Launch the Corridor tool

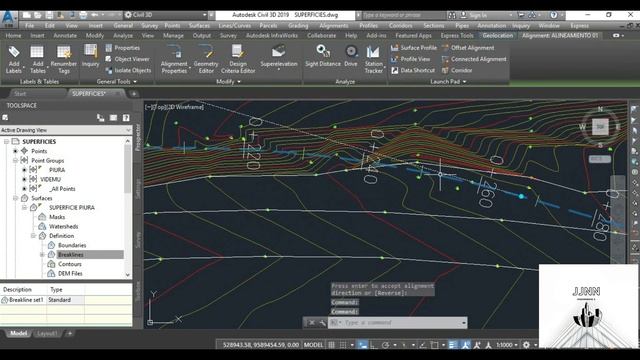457,70
